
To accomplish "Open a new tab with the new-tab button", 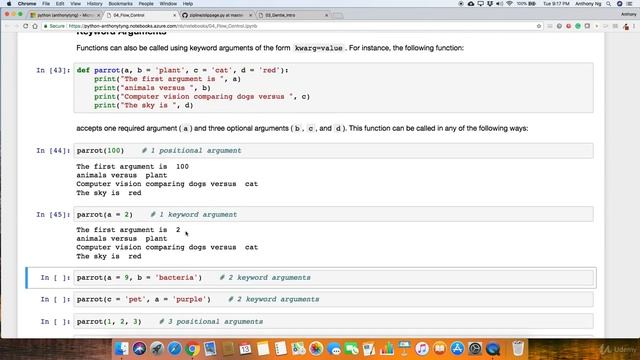I will (x=337, y=16).
